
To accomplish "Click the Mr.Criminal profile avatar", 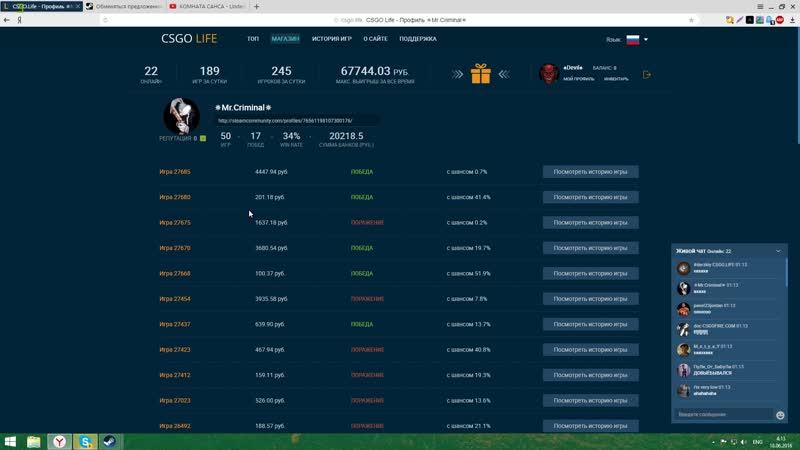I will point(181,116).
